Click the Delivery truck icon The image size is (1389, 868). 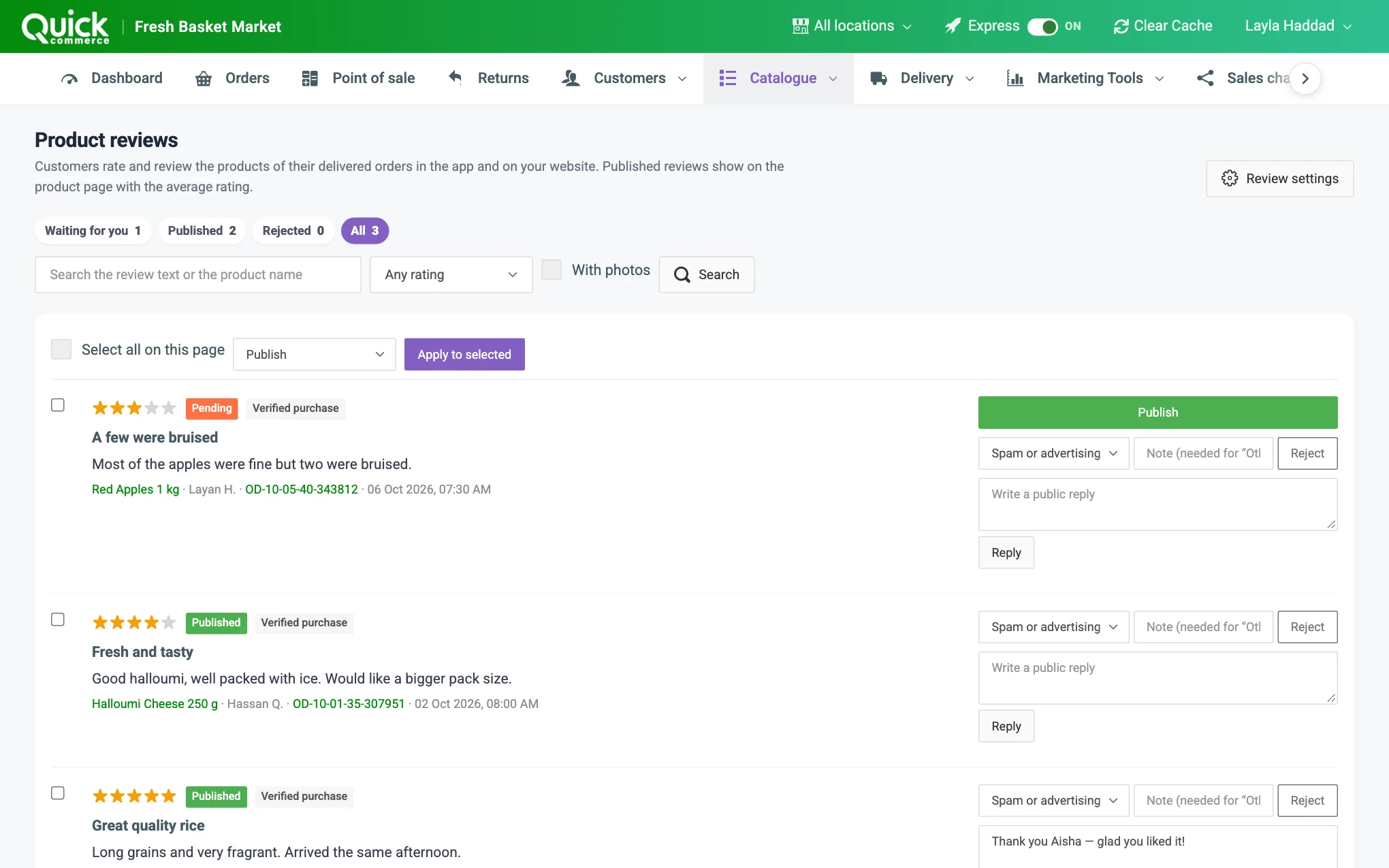coord(878,78)
